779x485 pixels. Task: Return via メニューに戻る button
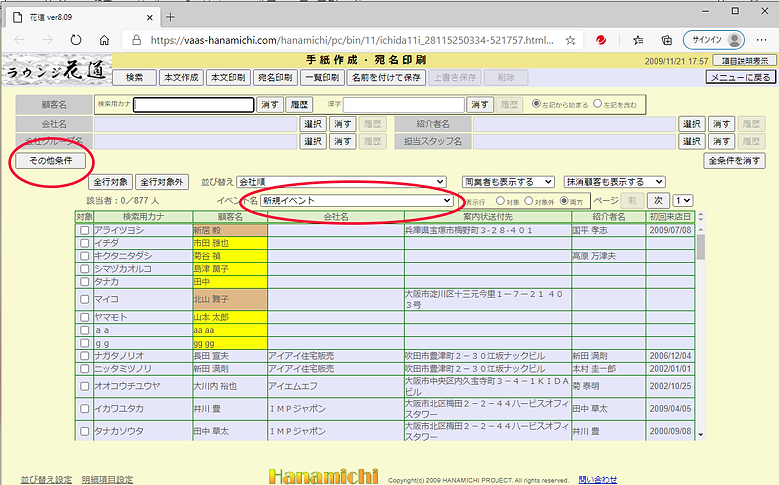[740, 77]
